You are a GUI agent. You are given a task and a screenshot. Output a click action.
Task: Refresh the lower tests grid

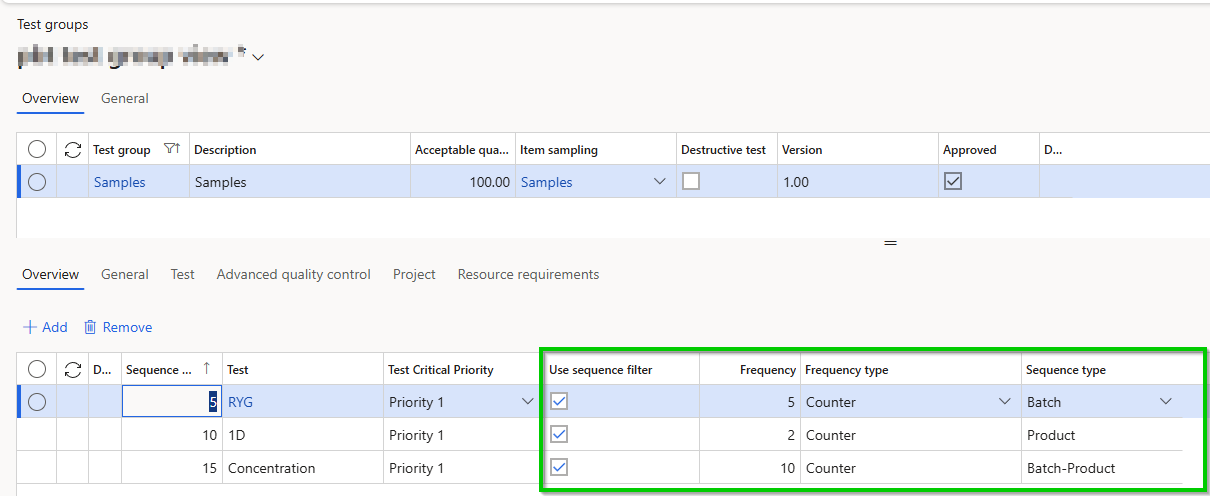pos(72,370)
